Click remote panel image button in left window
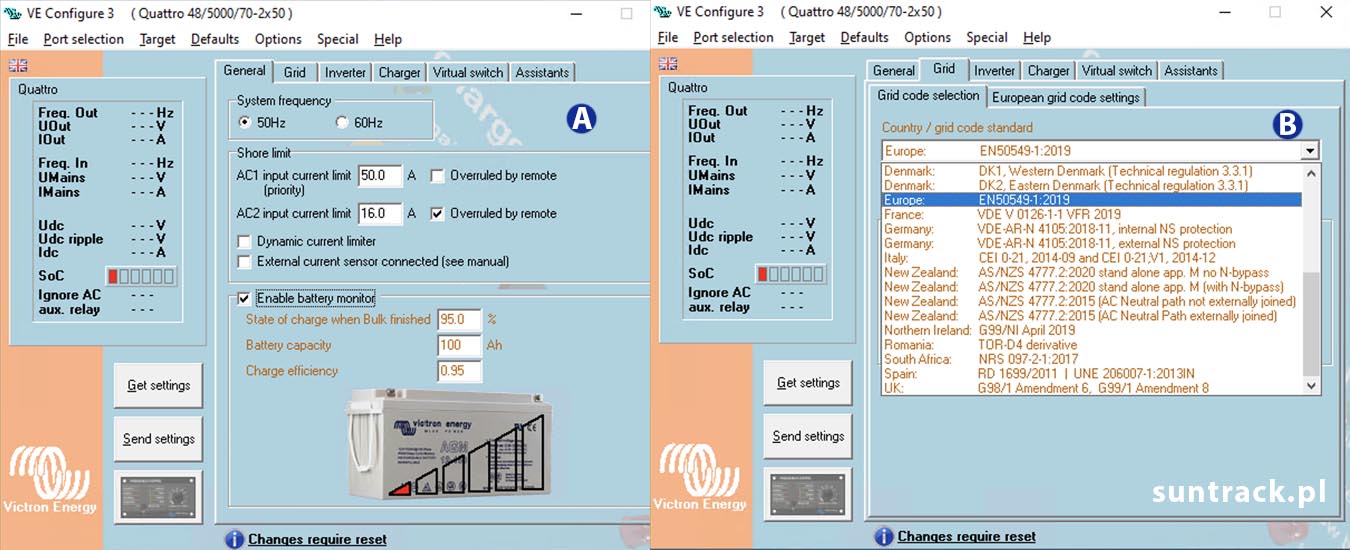This screenshot has width=1350, height=550. point(158,496)
